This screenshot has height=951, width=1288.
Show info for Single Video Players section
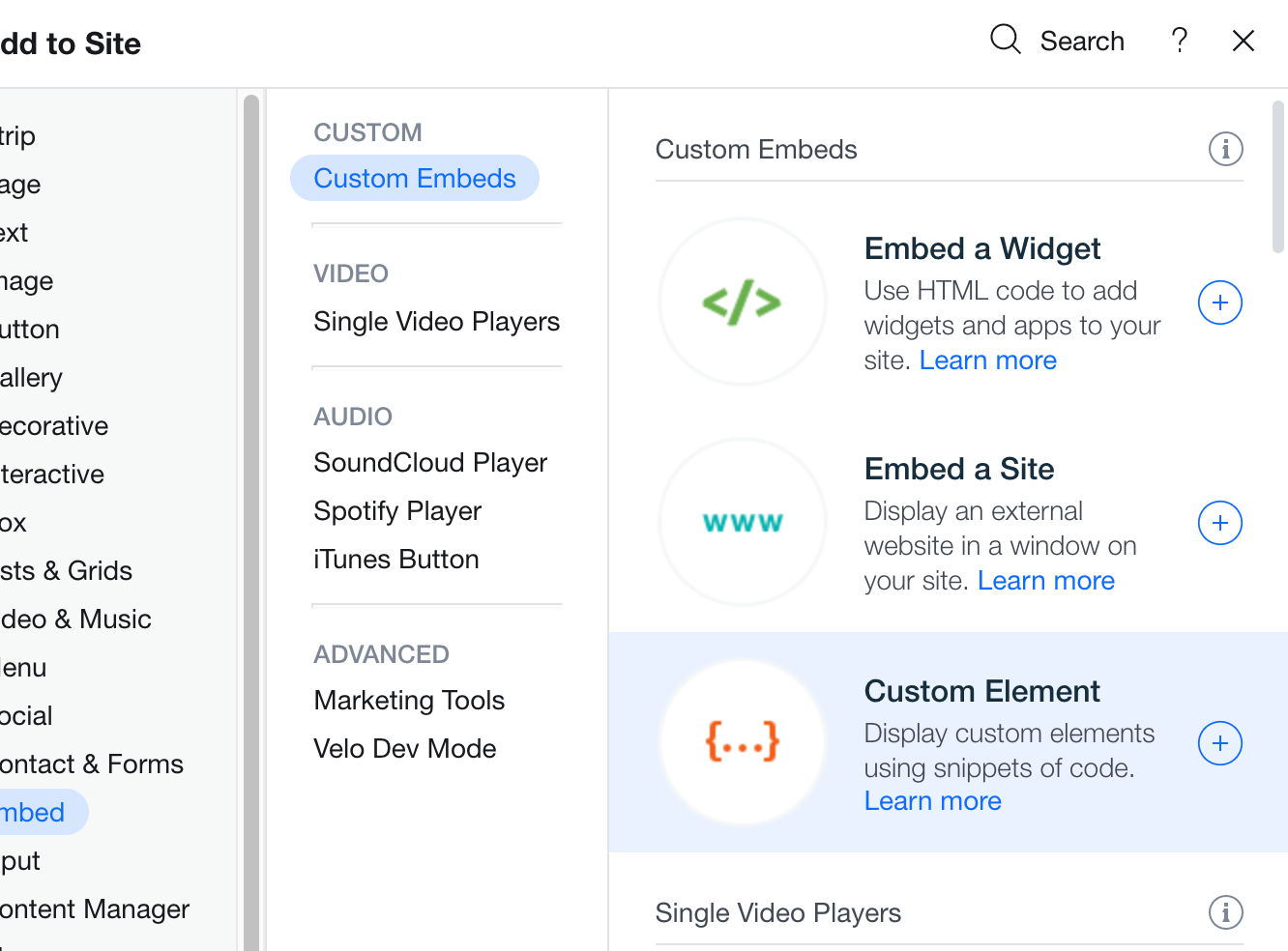[1225, 912]
